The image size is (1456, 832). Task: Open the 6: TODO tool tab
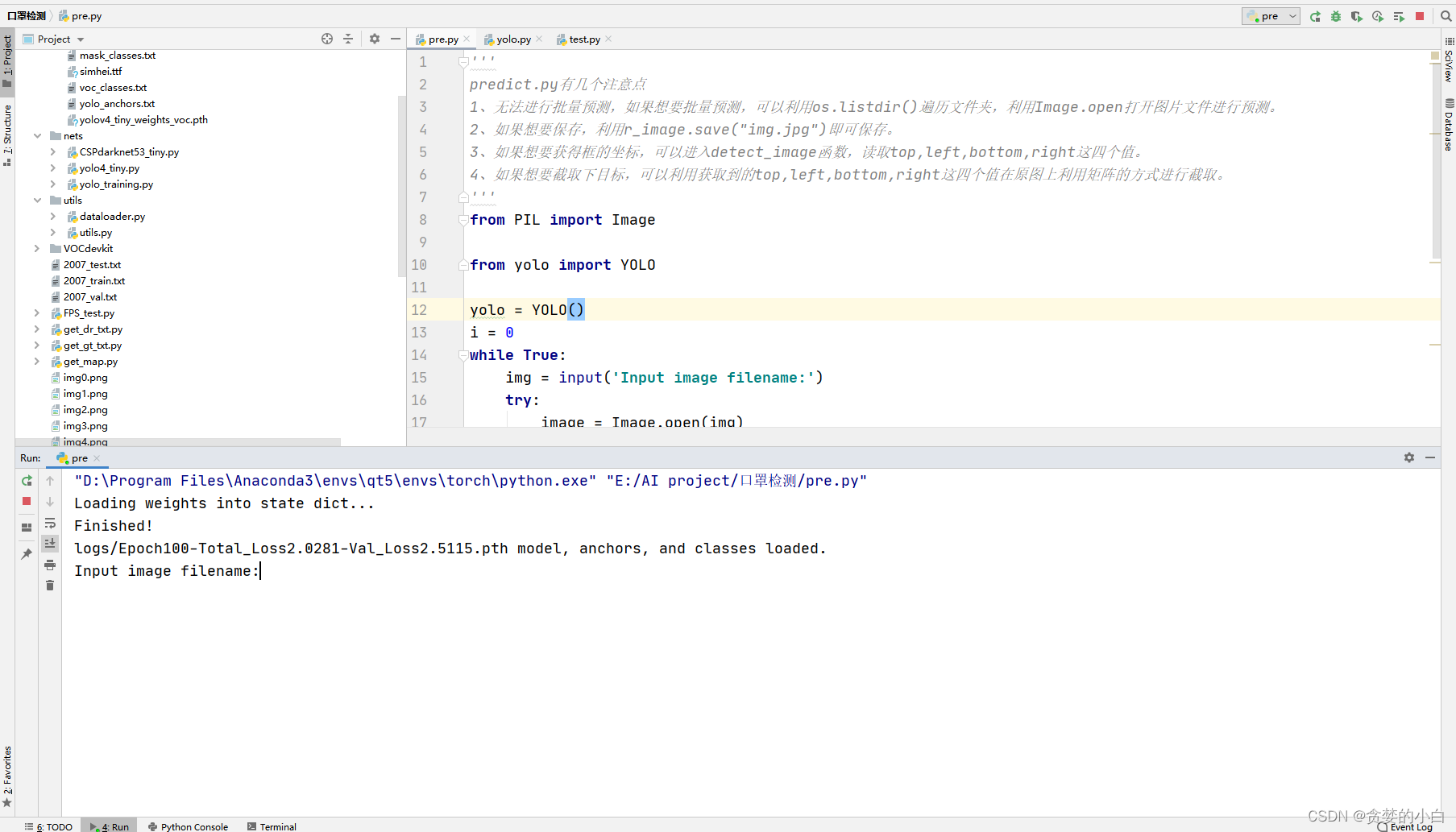48,826
